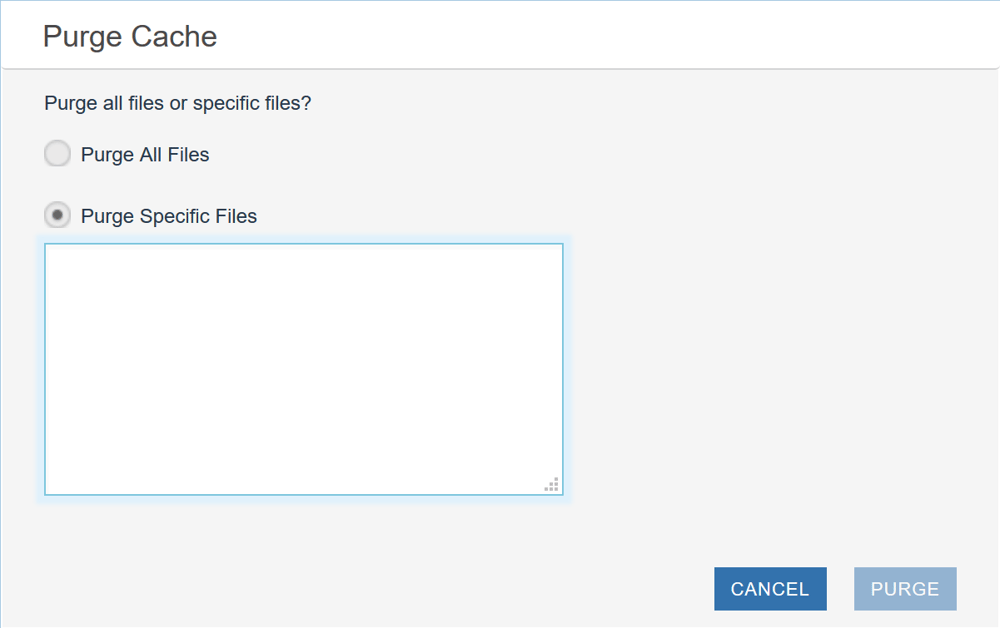Click the "Purge all files or specific files?" prompt
Screen dimensions: 1000x628
[x=178, y=103]
